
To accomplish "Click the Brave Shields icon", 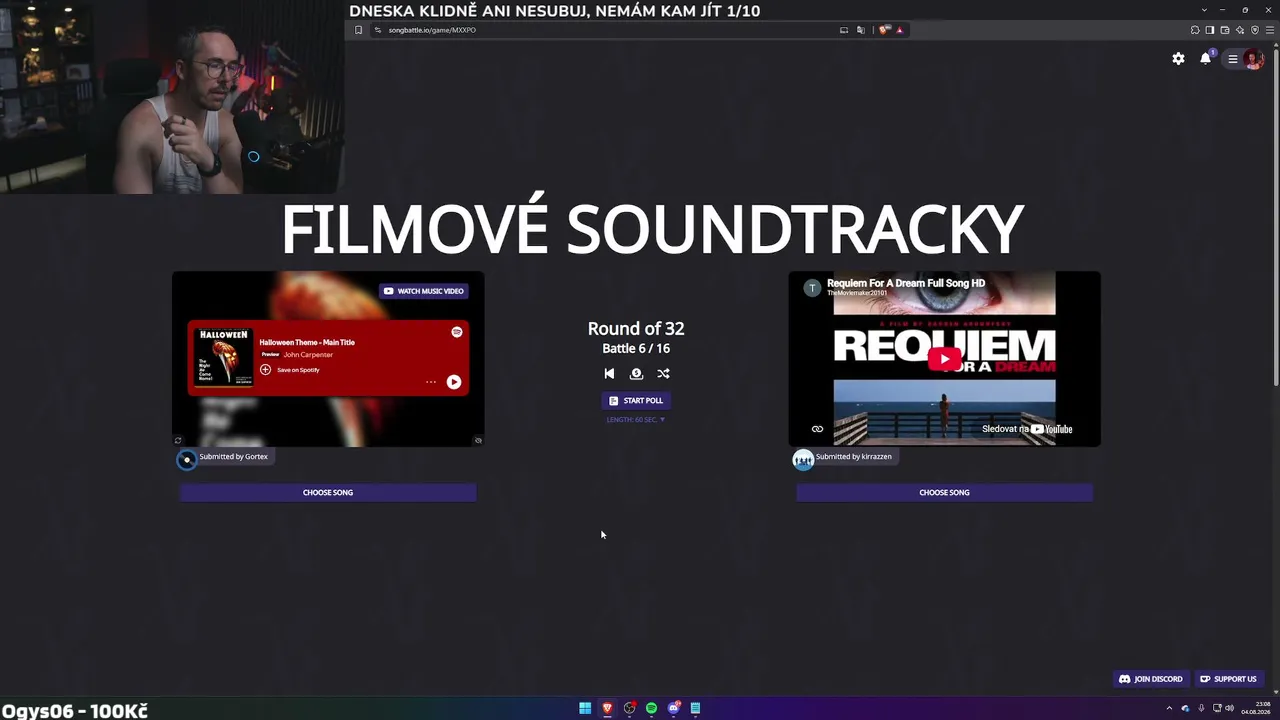I will (885, 30).
